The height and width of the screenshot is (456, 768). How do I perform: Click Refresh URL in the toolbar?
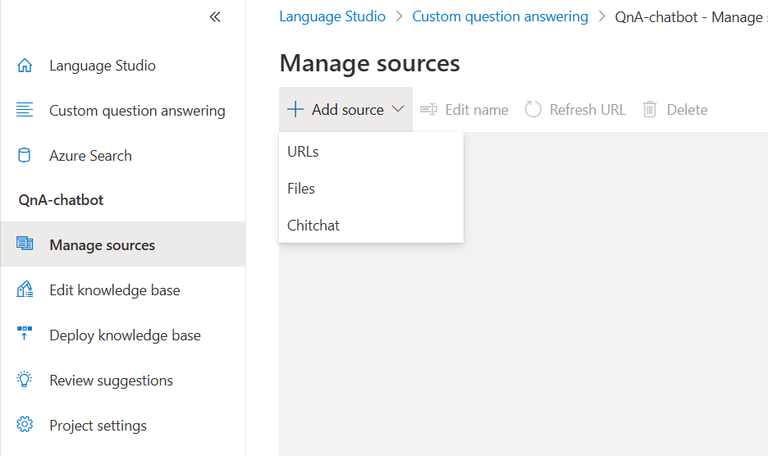pos(575,110)
